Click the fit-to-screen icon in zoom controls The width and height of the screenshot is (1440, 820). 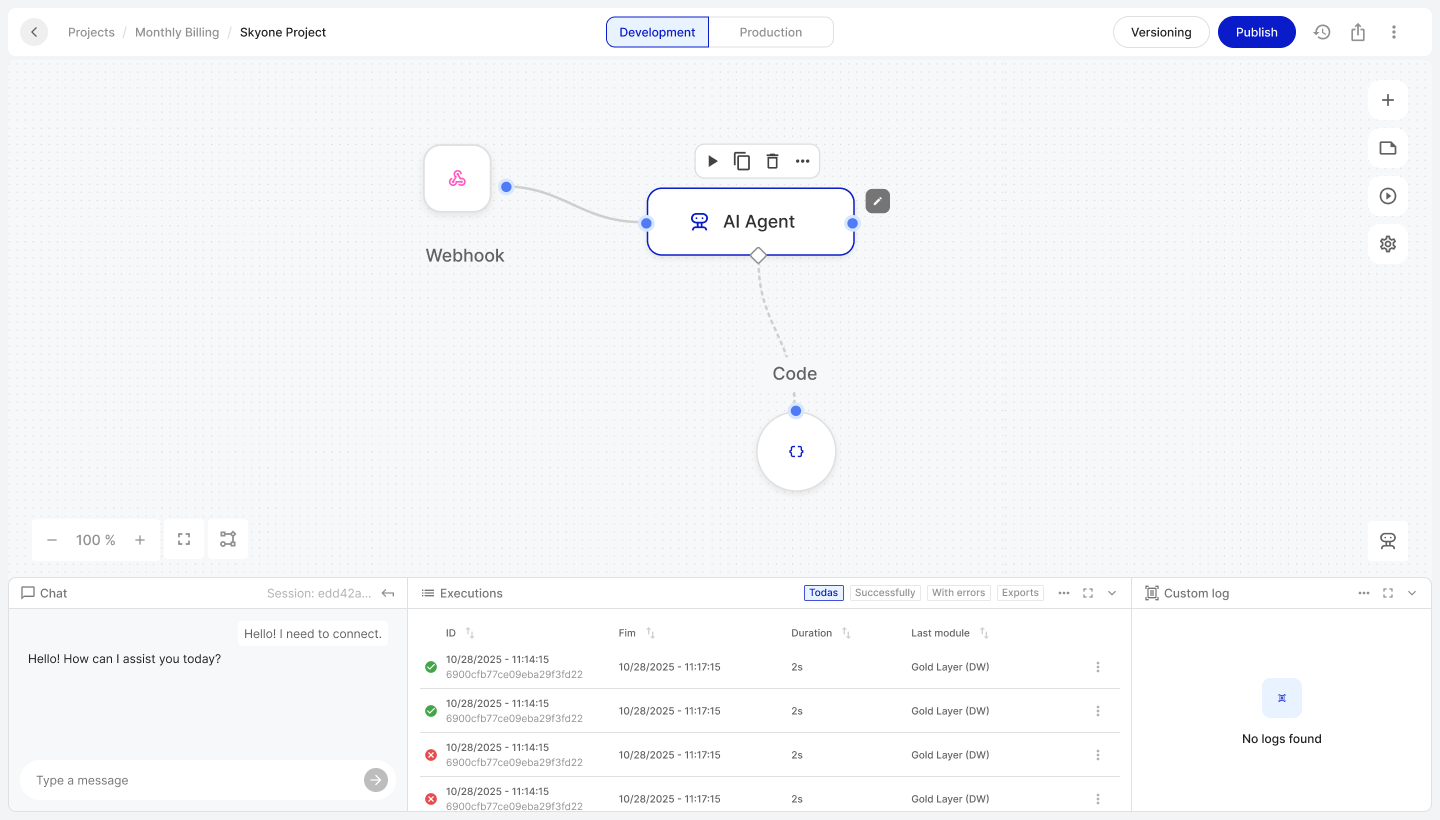pos(184,540)
